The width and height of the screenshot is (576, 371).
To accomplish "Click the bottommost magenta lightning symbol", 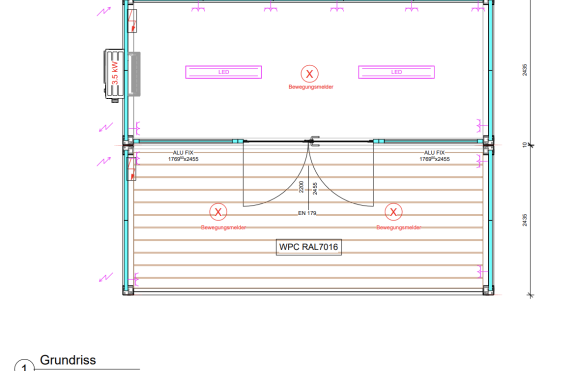I will click(106, 277).
